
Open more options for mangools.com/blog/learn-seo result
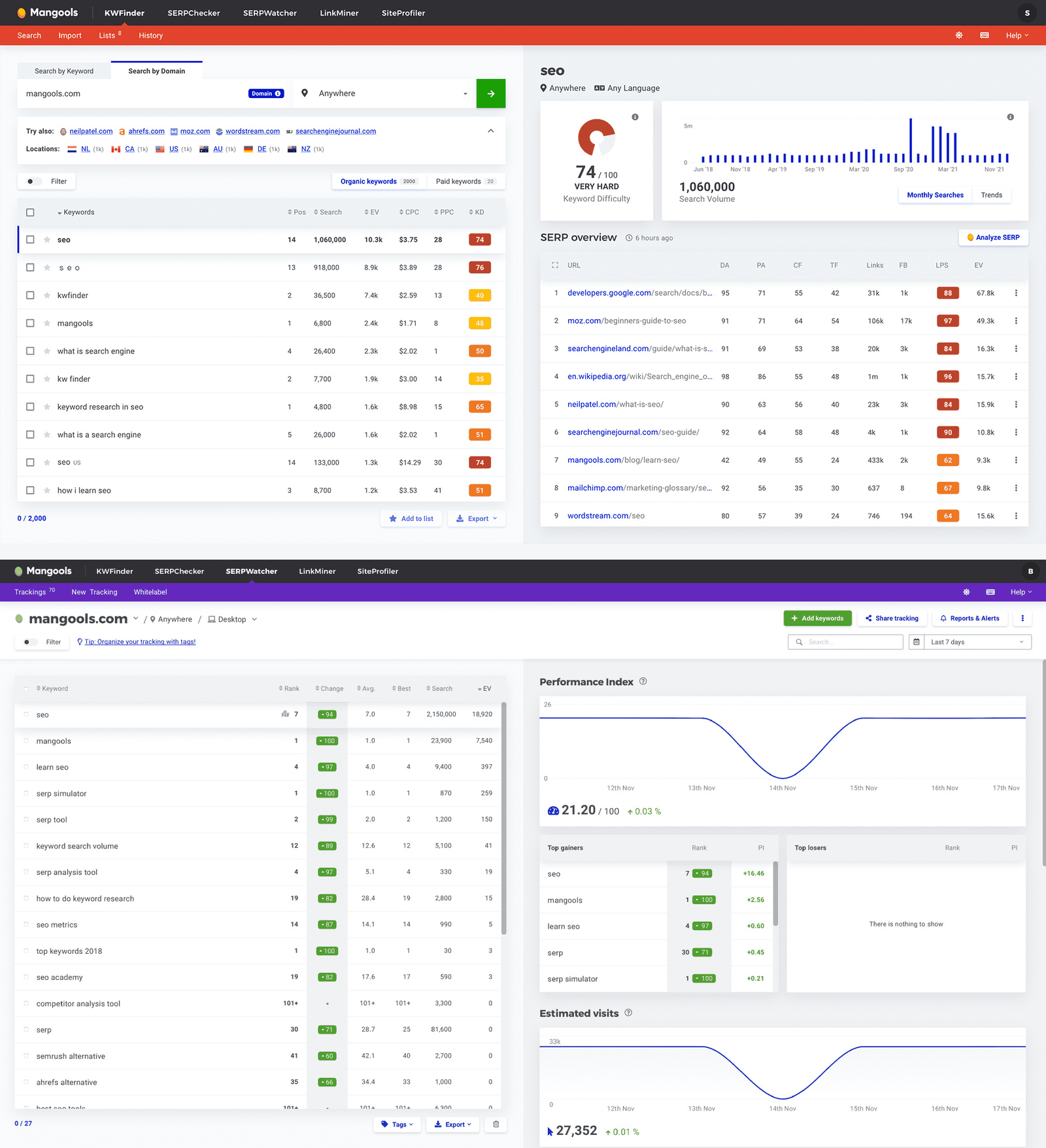coord(1016,460)
